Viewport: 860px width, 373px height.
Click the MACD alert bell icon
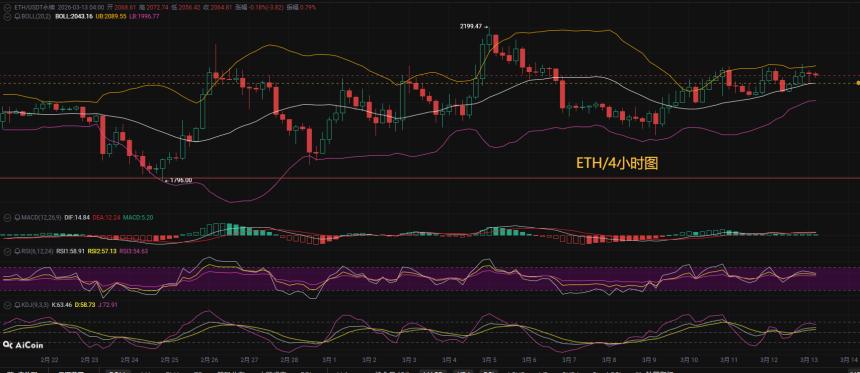click(18, 217)
